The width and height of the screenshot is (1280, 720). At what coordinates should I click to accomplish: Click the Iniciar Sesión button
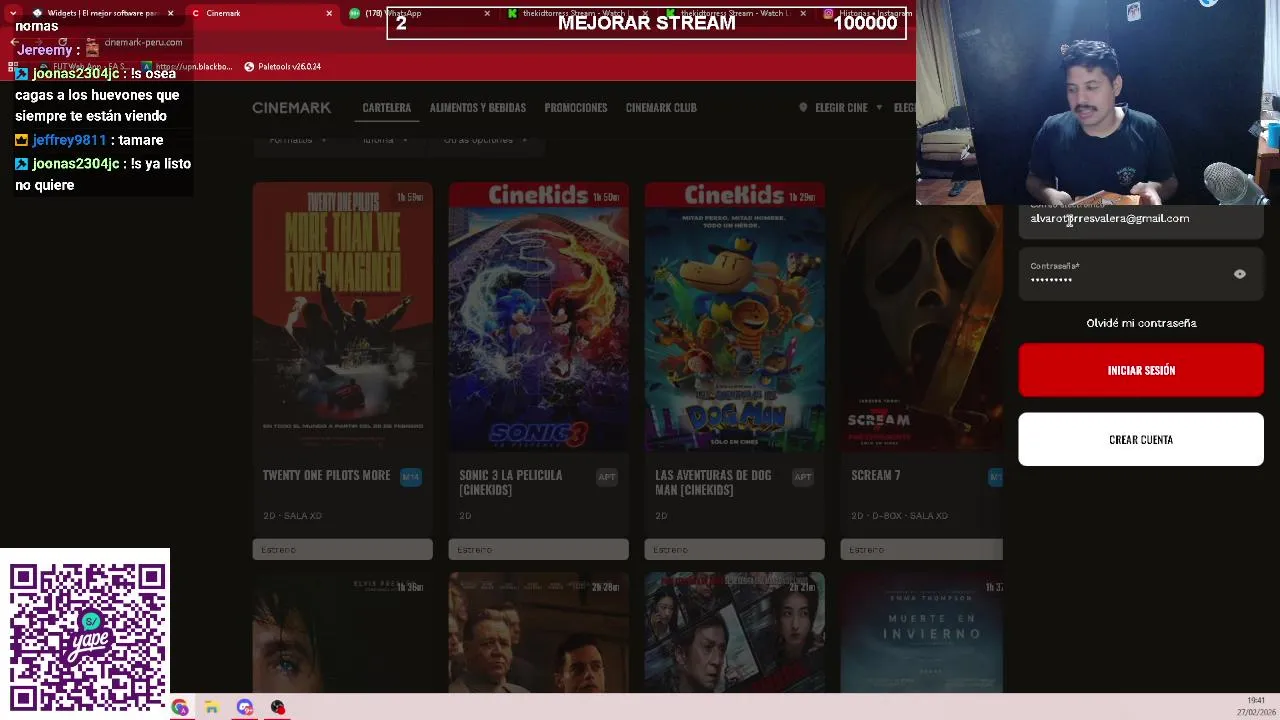pyautogui.click(x=1141, y=370)
